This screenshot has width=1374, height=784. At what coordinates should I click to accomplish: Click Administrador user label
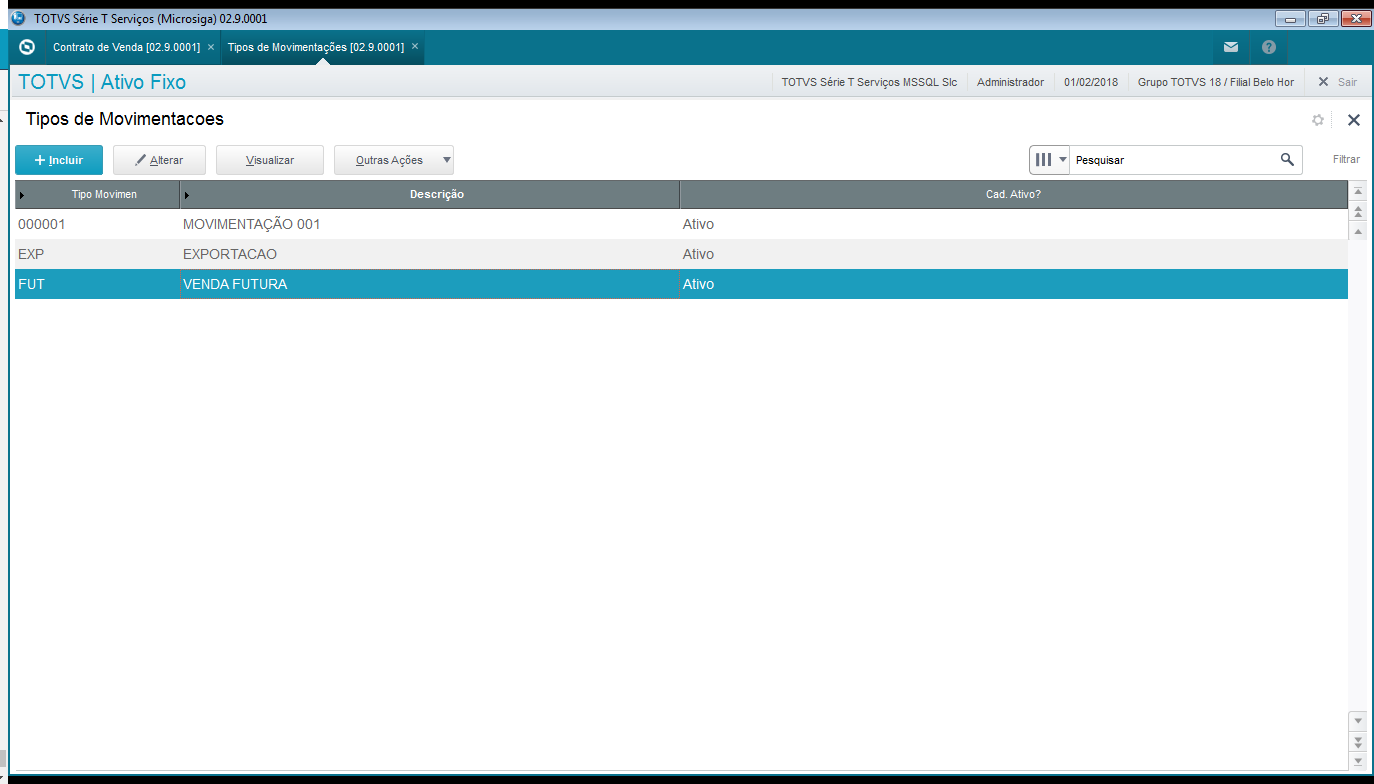pos(1010,82)
